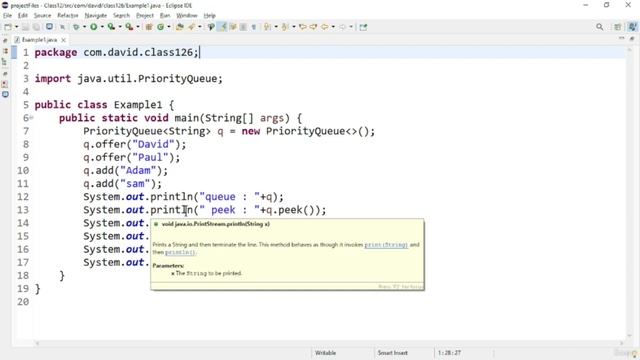640x360 pixels.
Task: Click the Back navigation arrow icon
Action: click(x=325, y=27)
